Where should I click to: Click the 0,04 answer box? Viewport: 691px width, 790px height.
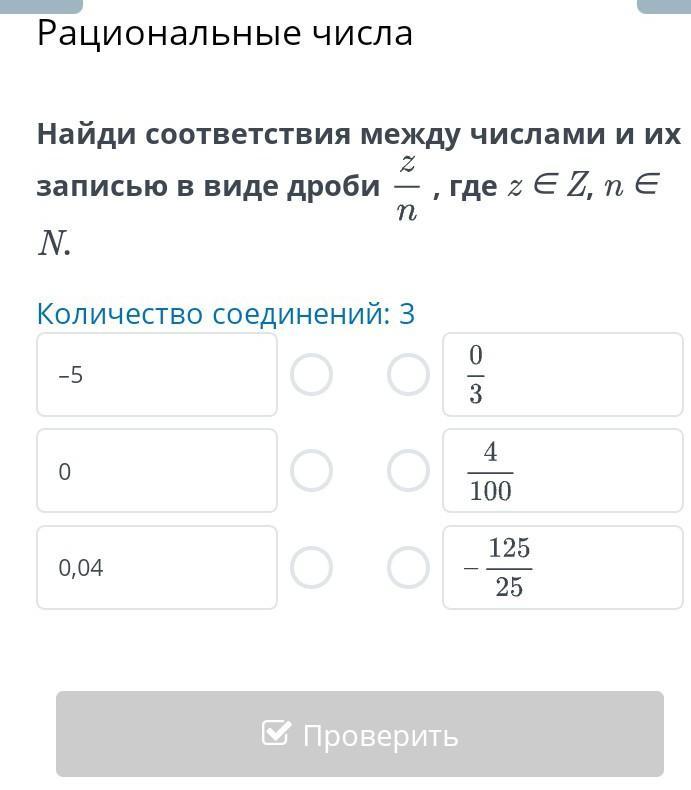pyautogui.click(x=157, y=568)
